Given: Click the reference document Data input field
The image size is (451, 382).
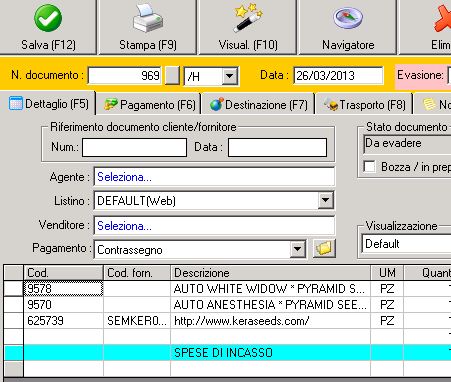Looking at the screenshot, I should [277, 147].
